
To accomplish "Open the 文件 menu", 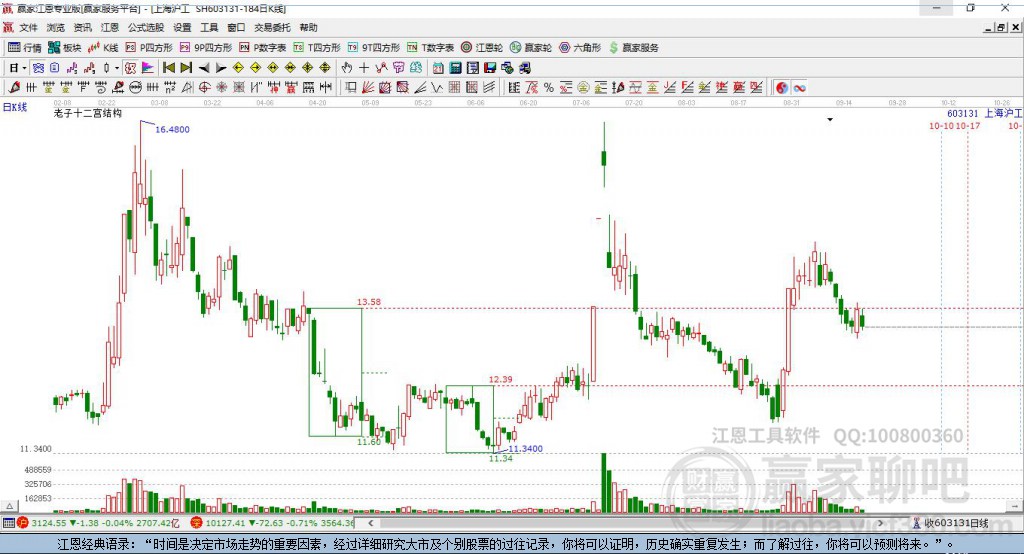I will point(28,27).
